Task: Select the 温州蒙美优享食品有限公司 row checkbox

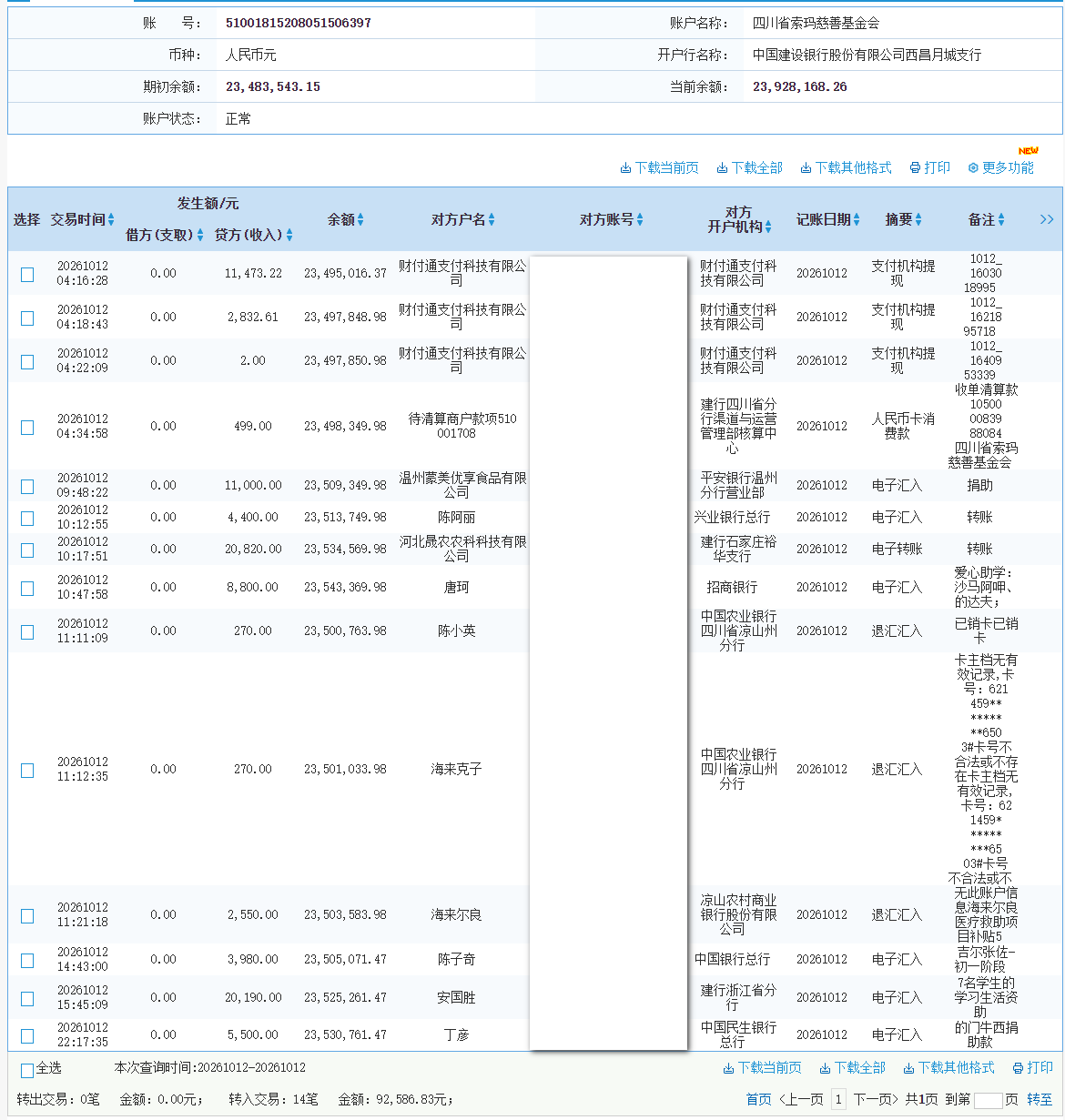Action: coord(27,486)
